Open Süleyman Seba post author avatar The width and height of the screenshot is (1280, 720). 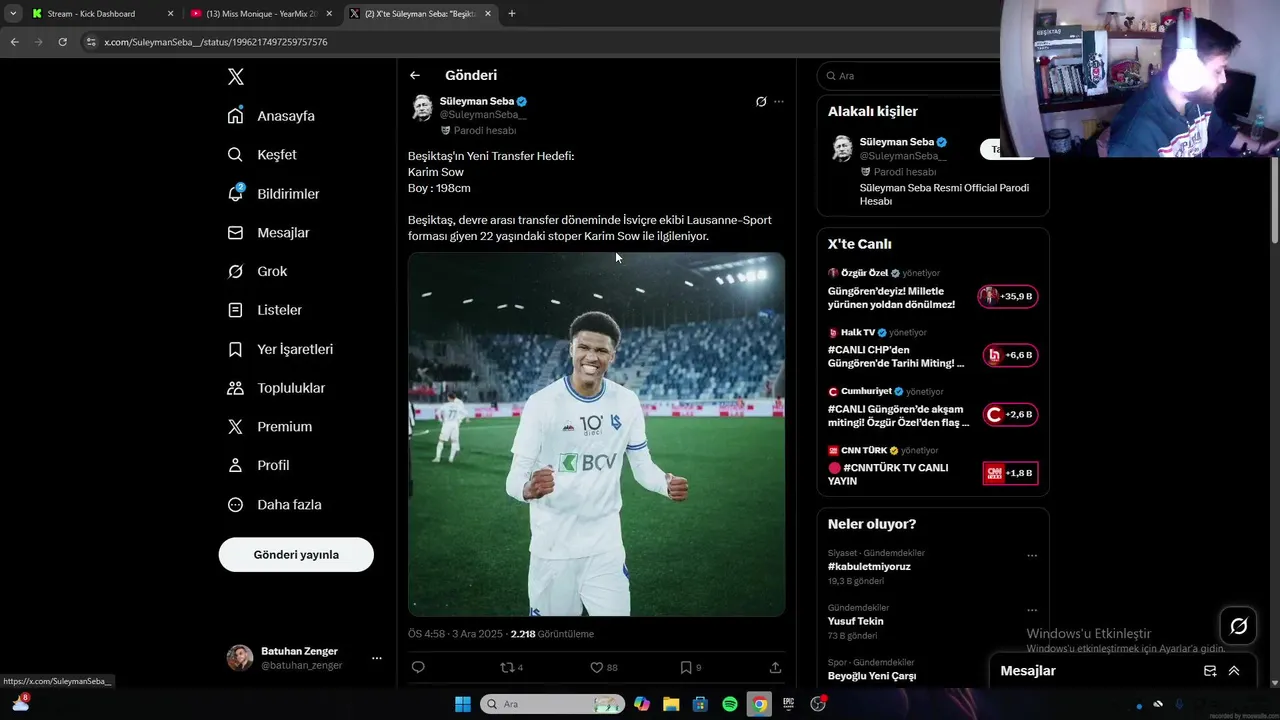point(422,108)
